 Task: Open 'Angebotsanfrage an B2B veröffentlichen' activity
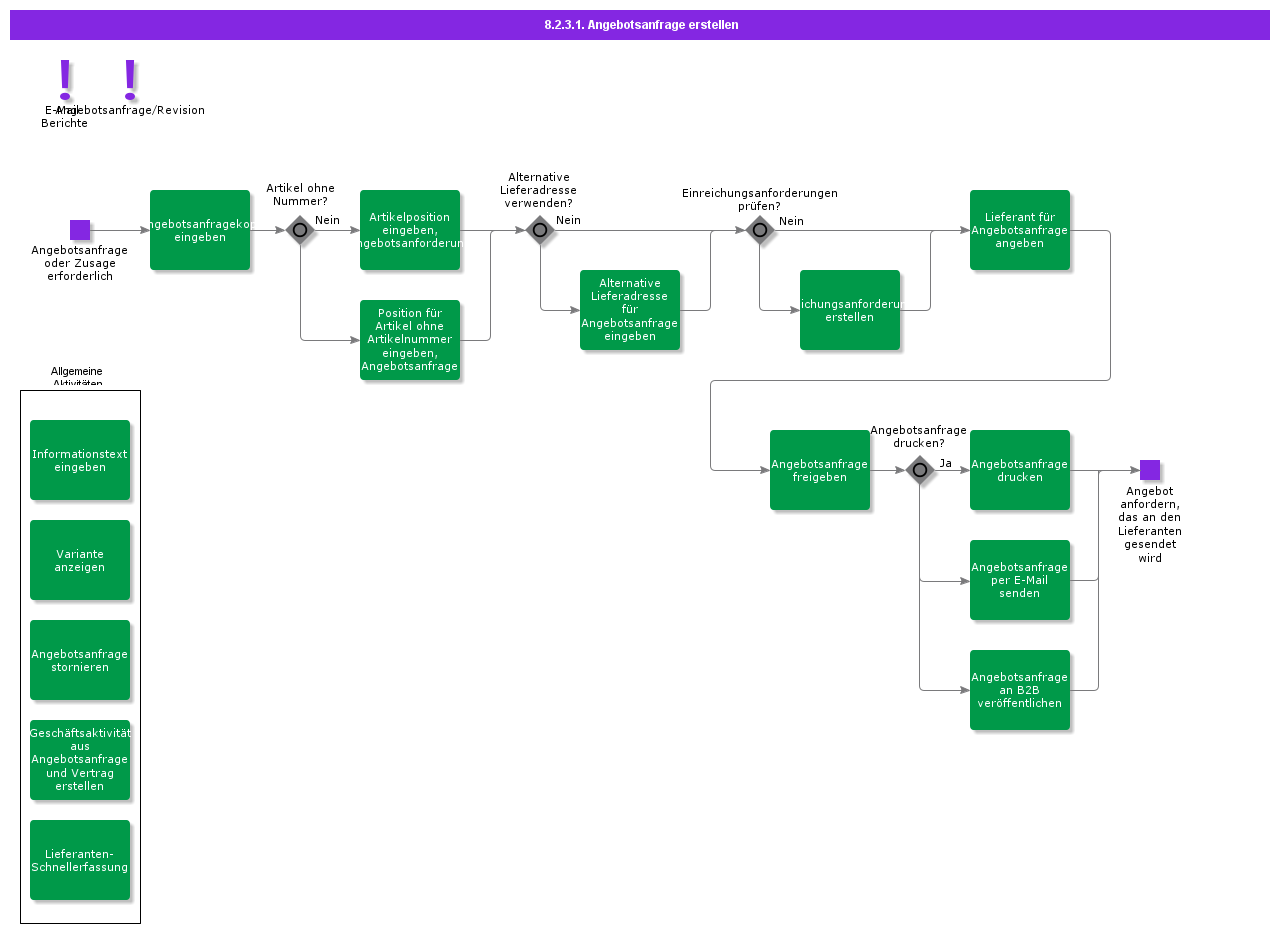[1020, 690]
